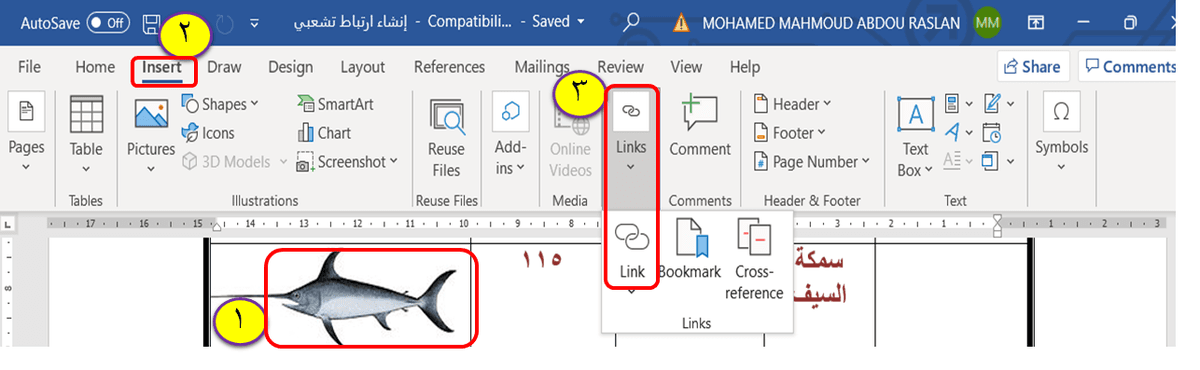The width and height of the screenshot is (1200, 370).
Task: Select the swordfish image in the table
Action: [368, 298]
